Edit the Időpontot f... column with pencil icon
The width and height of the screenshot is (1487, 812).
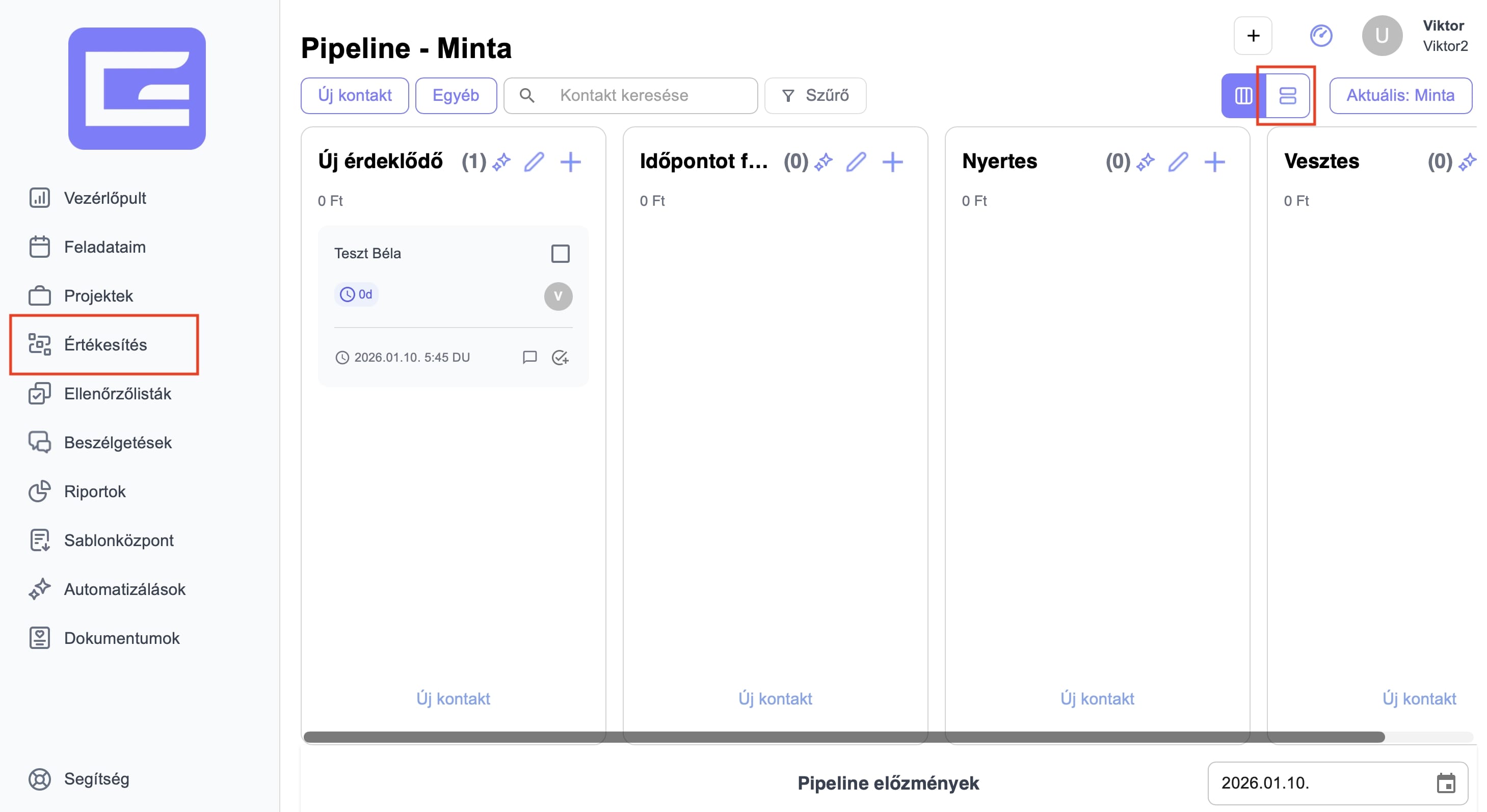pyautogui.click(x=856, y=161)
